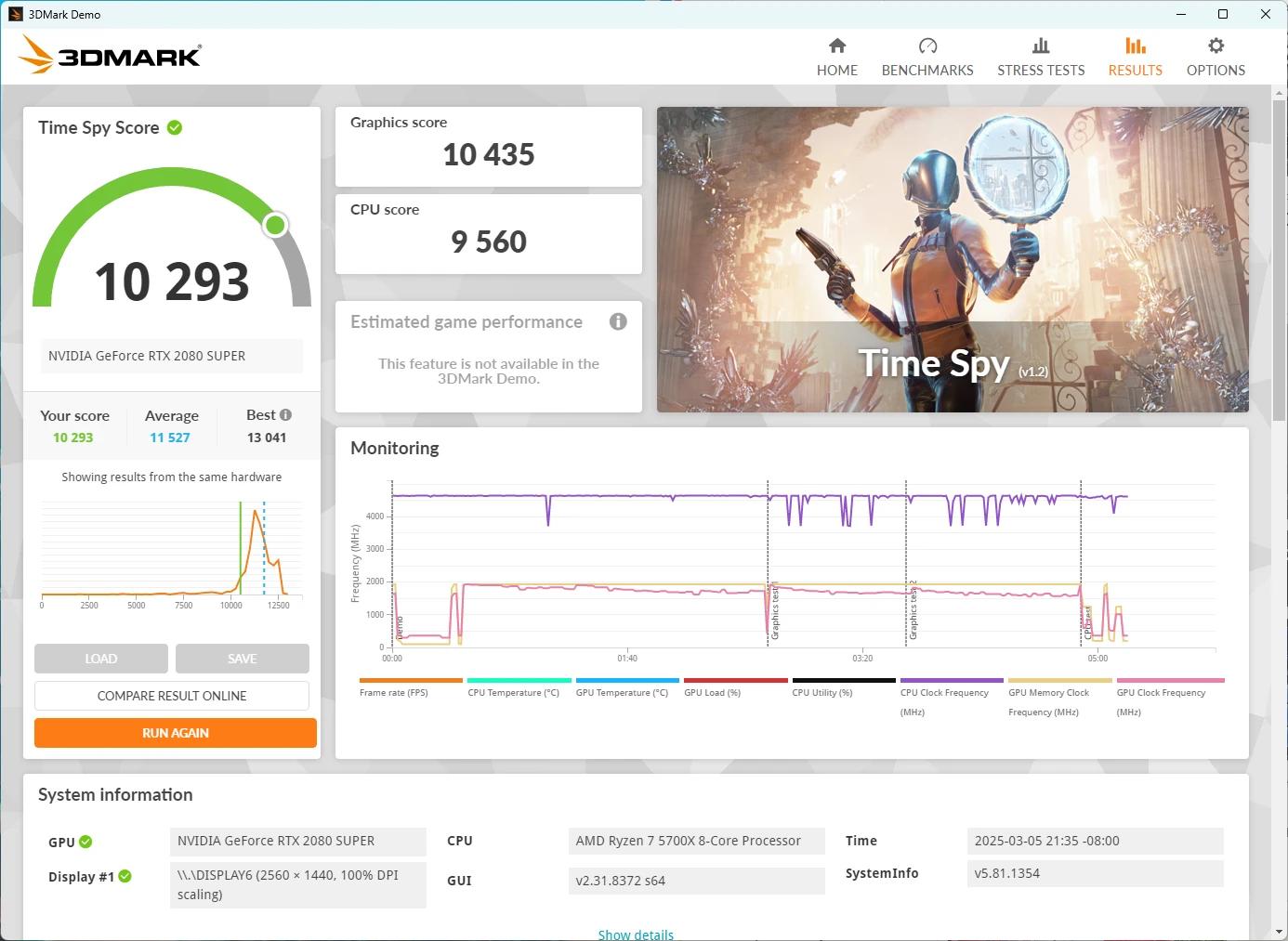1288x941 pixels.
Task: Expand the Show details section
Action: pos(636,934)
